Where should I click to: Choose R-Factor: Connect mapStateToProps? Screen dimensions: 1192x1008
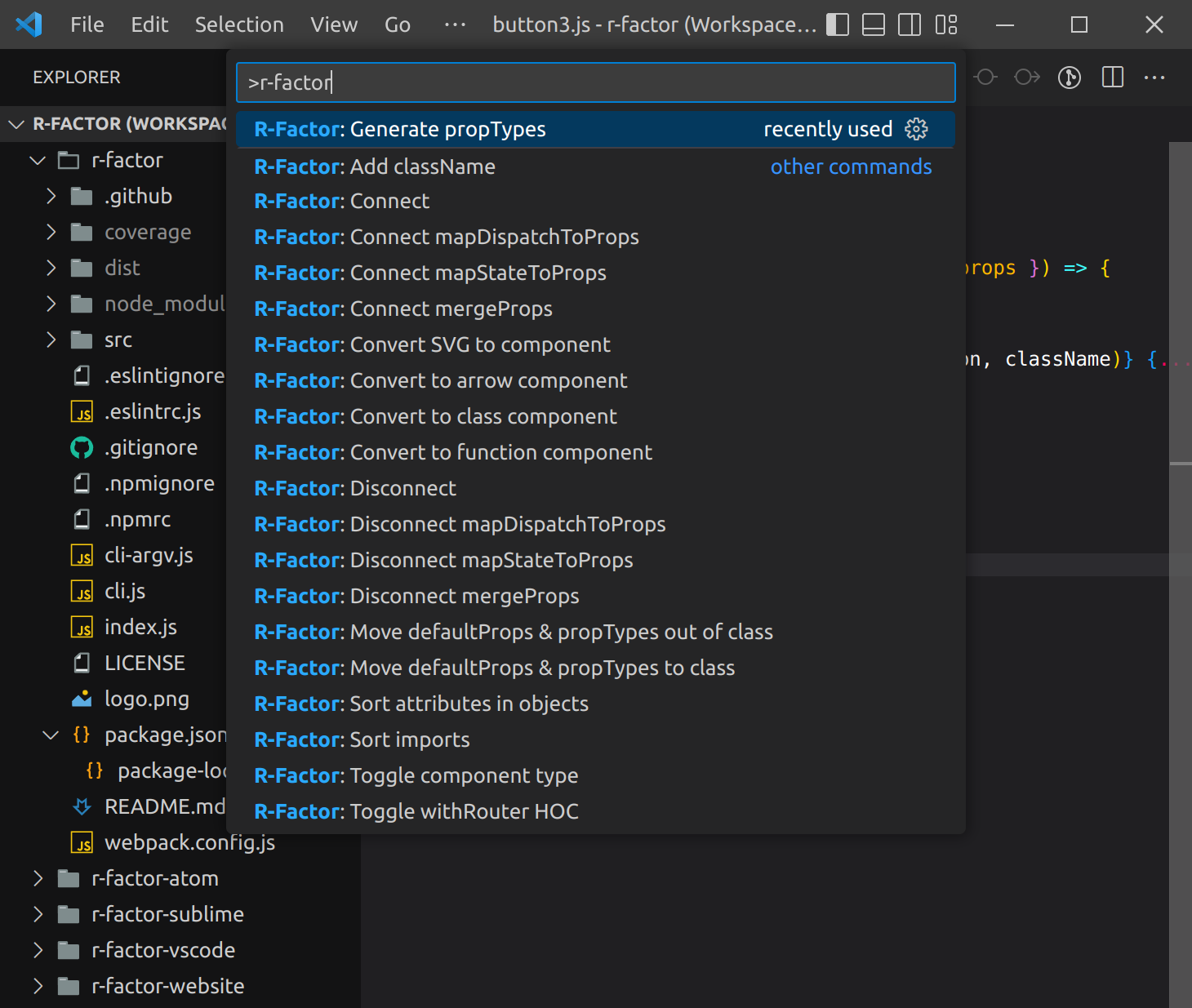pos(595,273)
